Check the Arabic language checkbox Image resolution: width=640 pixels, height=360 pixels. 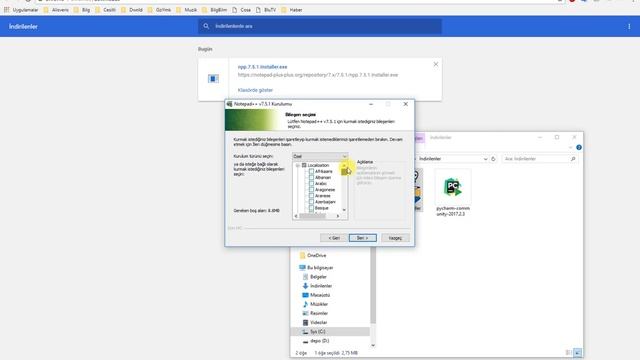[x=311, y=184]
